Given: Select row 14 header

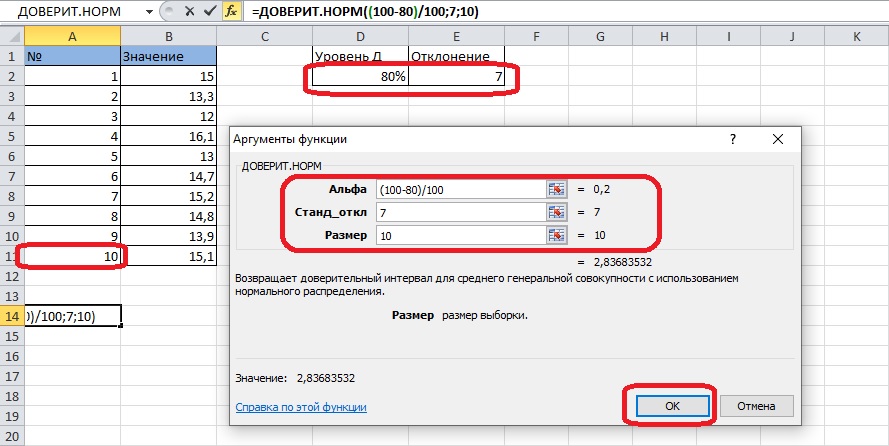Looking at the screenshot, I should coord(12,316).
